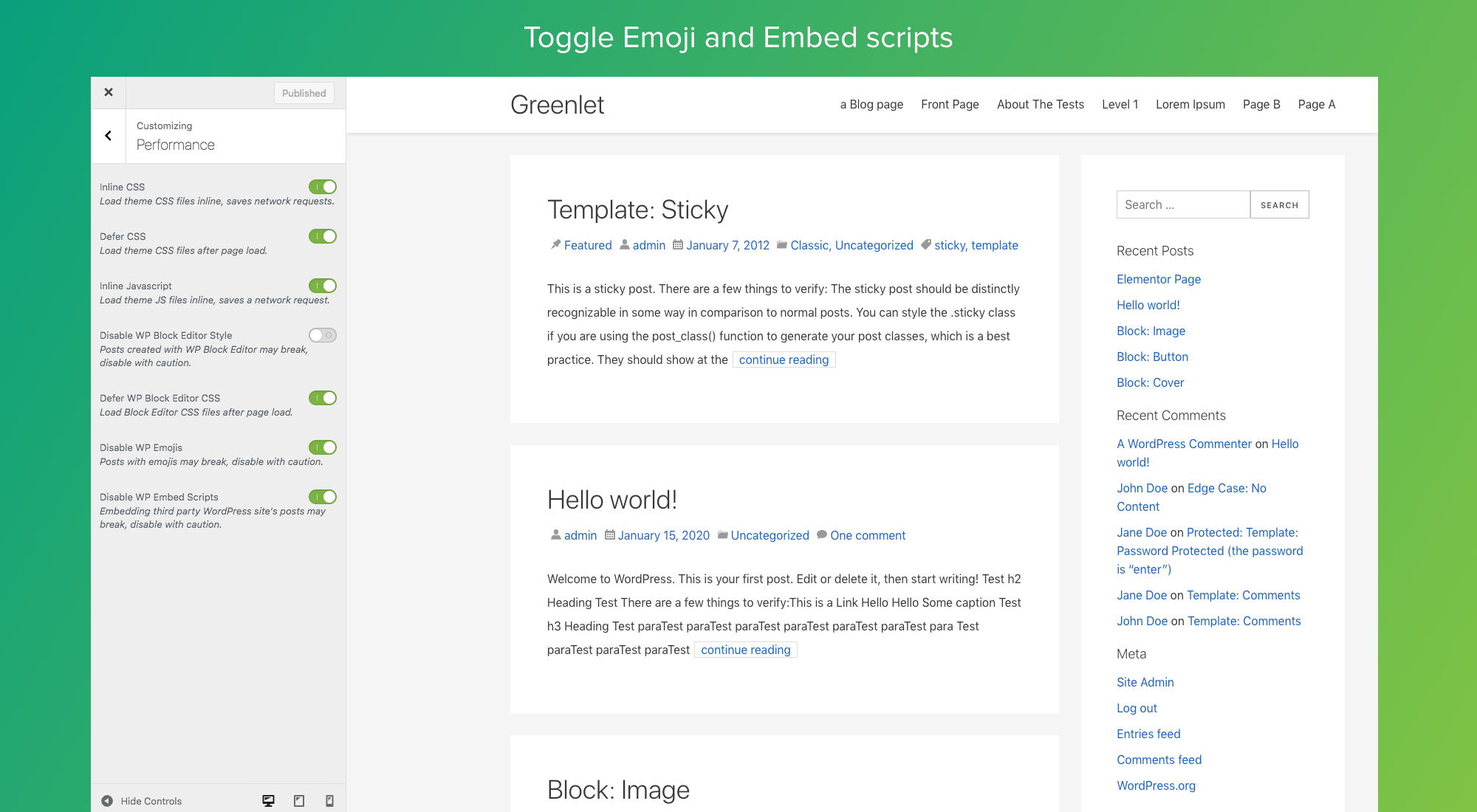The image size is (1477, 812).
Task: Open Lorem Ipsum menu item
Action: tap(1190, 104)
